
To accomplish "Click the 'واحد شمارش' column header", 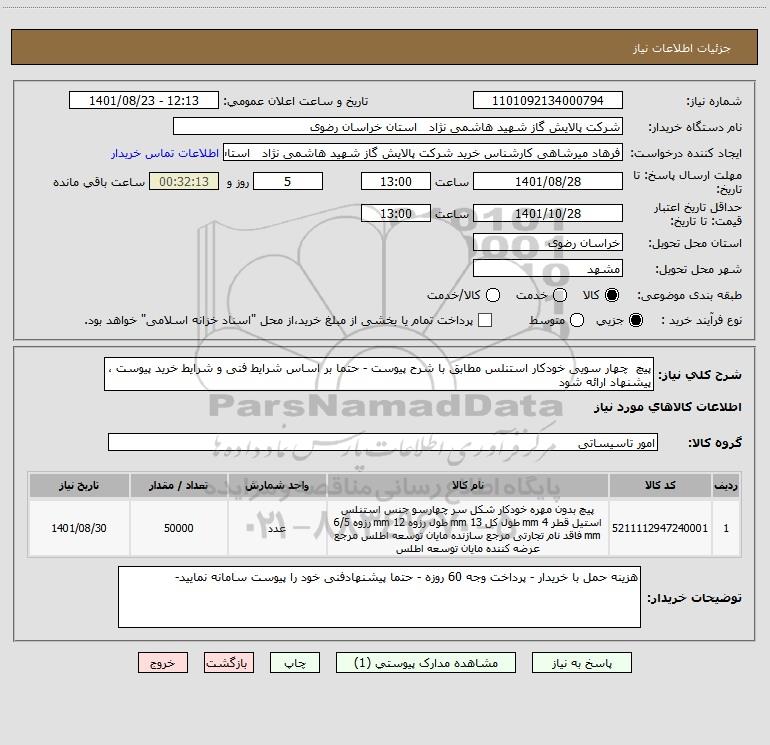I will point(277,485).
